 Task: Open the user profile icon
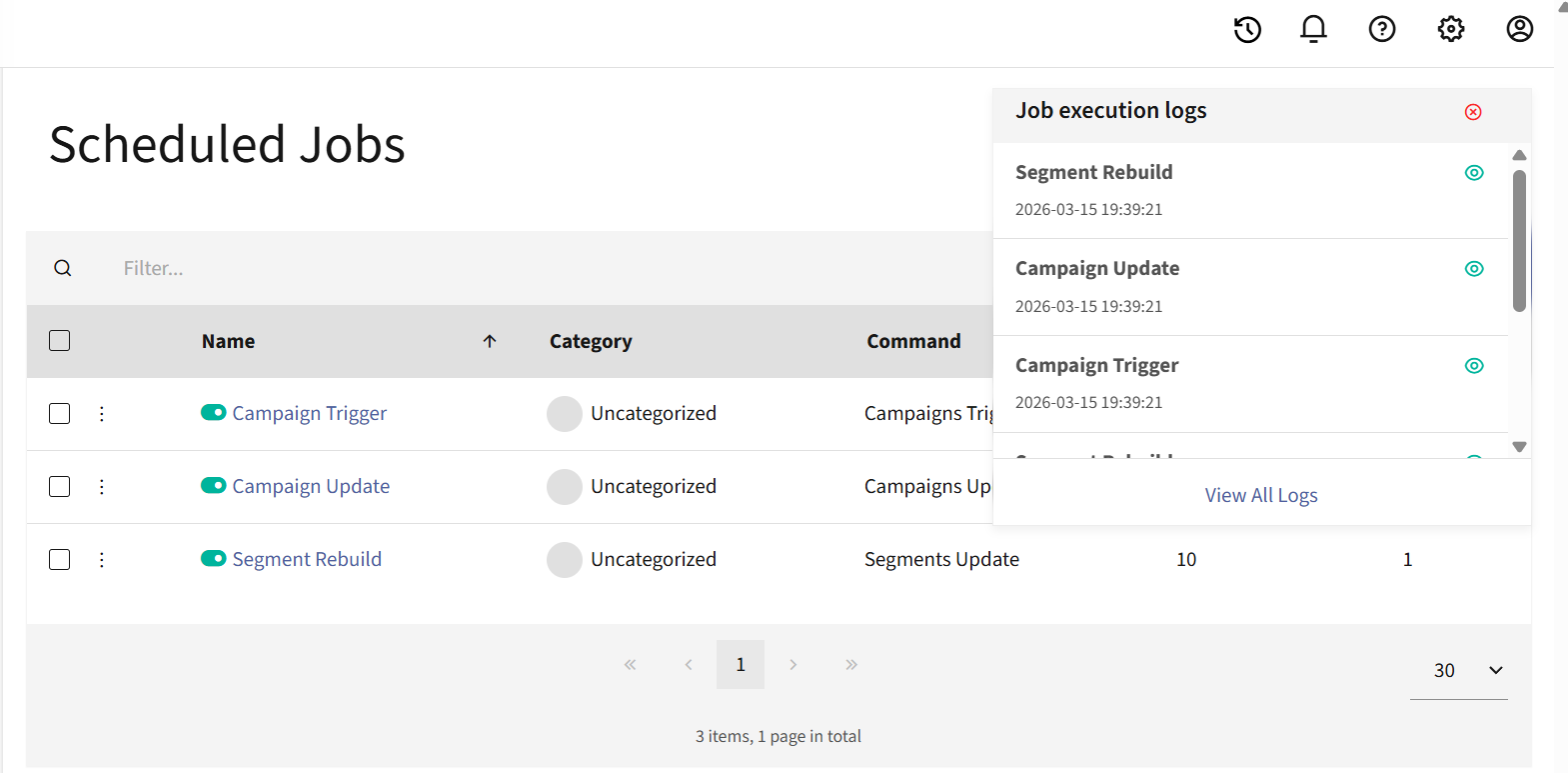click(1519, 29)
